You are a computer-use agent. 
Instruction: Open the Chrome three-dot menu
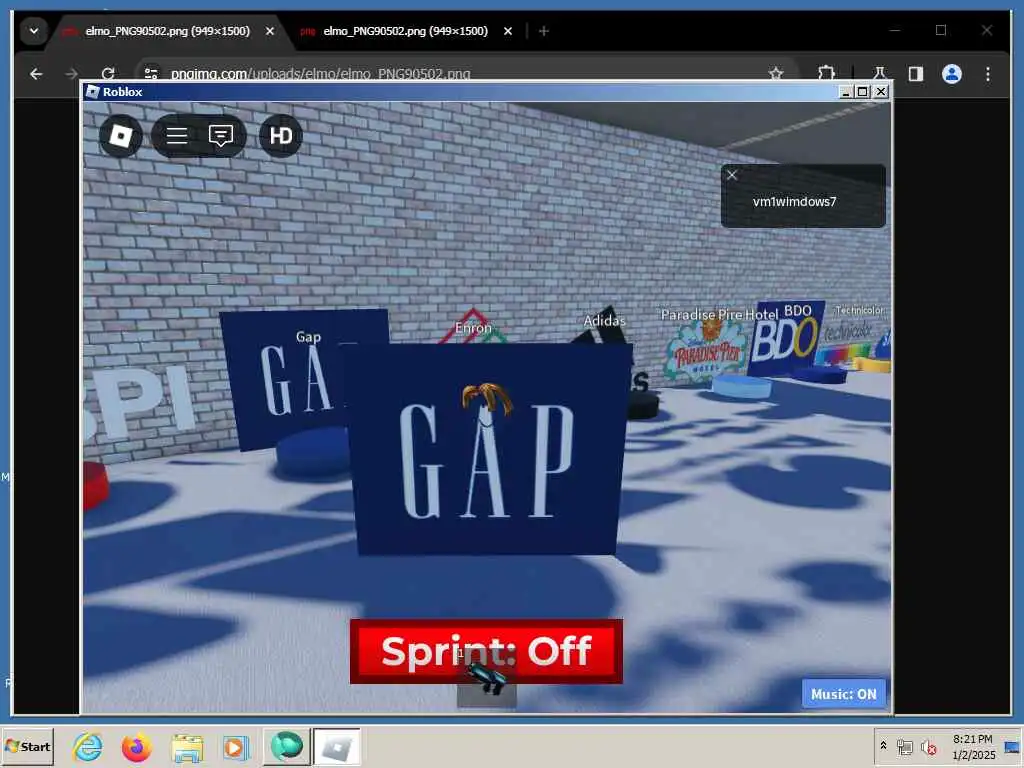pos(987,74)
